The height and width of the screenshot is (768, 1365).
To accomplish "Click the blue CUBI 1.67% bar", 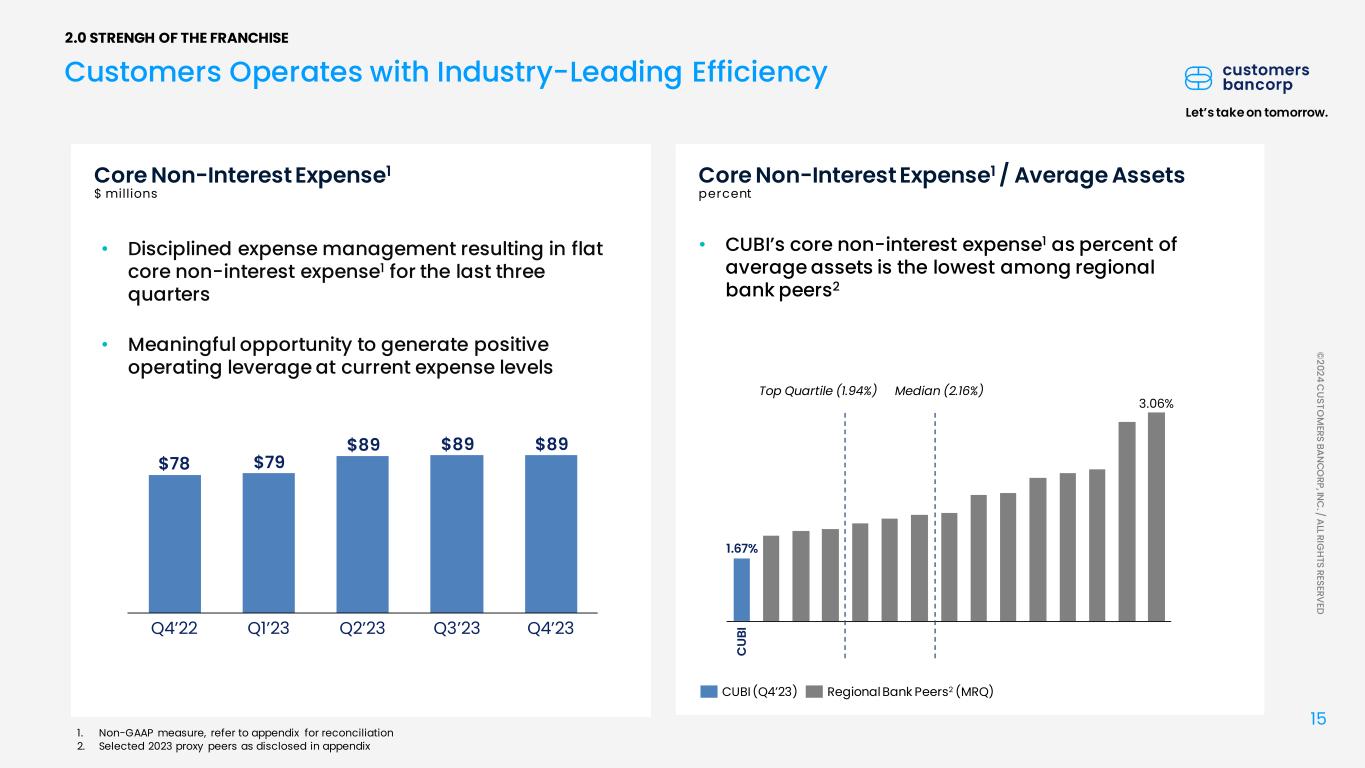I will [741, 589].
